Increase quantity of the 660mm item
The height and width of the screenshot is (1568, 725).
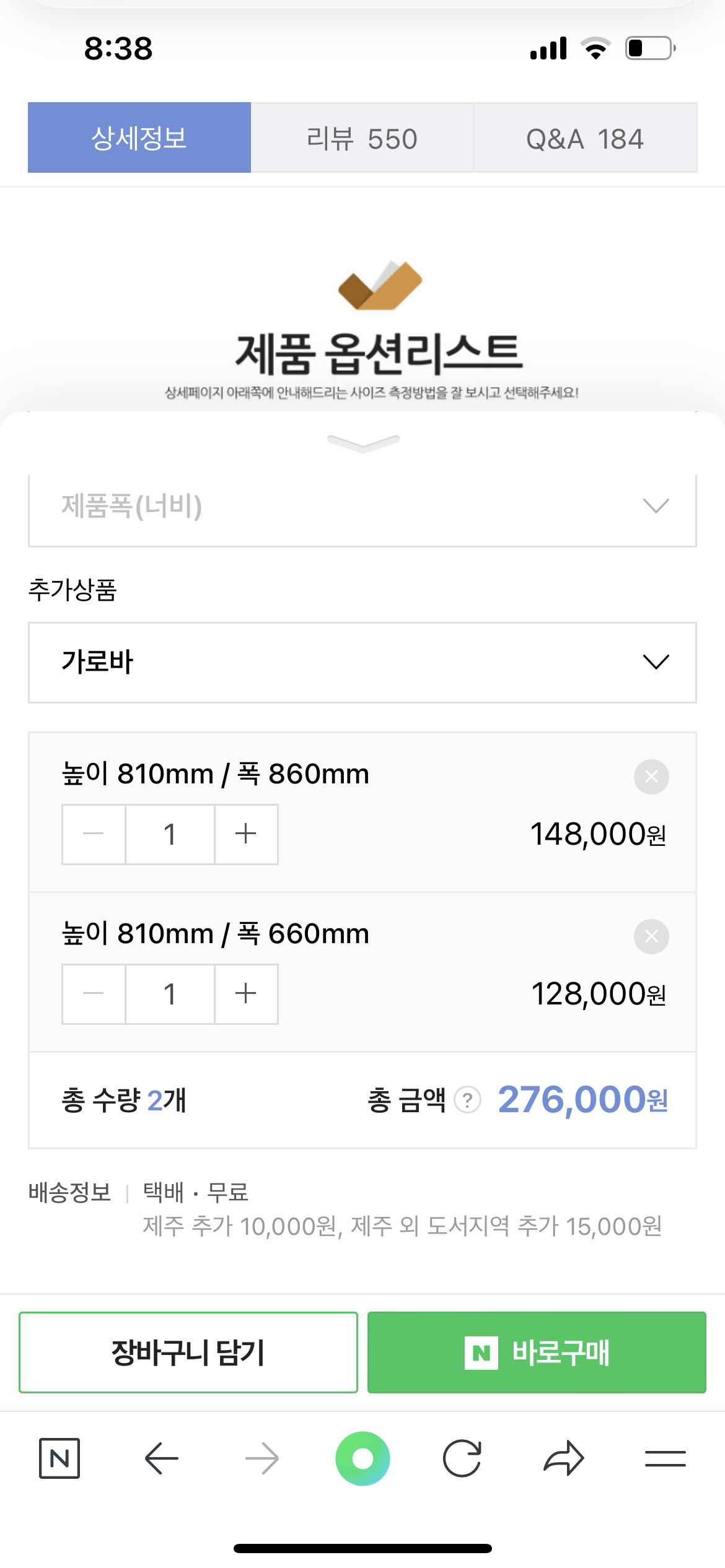246,994
